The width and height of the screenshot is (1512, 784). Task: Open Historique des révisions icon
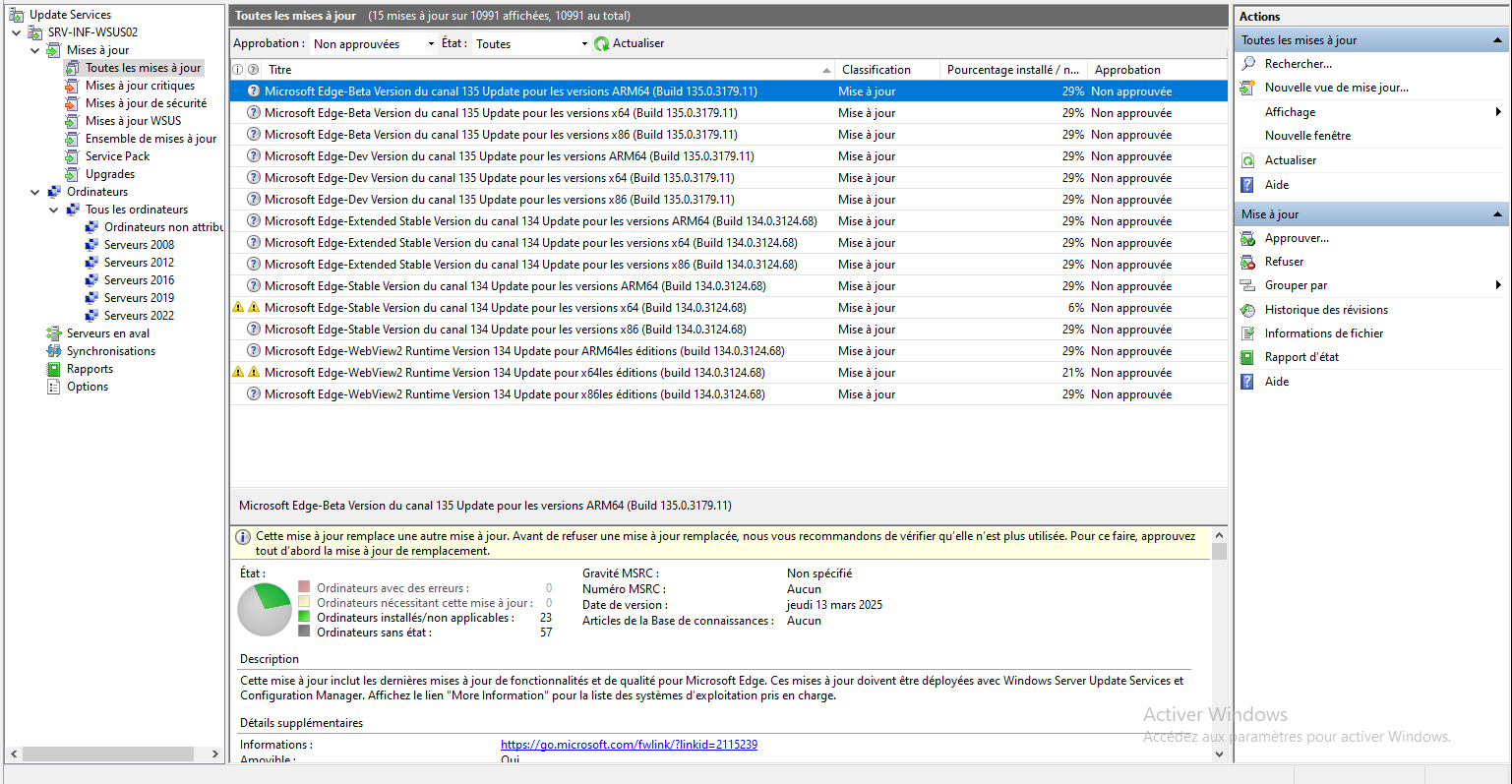[1248, 310]
